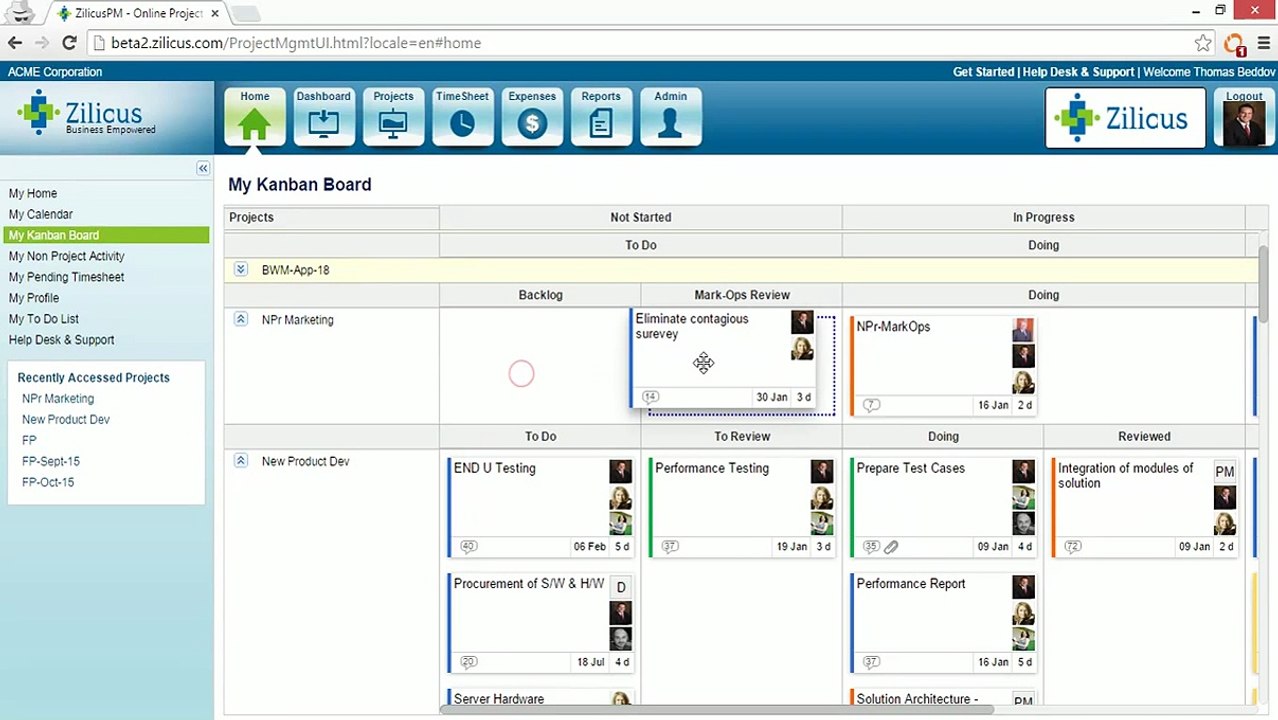Select My Home in sidebar
This screenshot has height=720, width=1278.
pyautogui.click(x=33, y=193)
